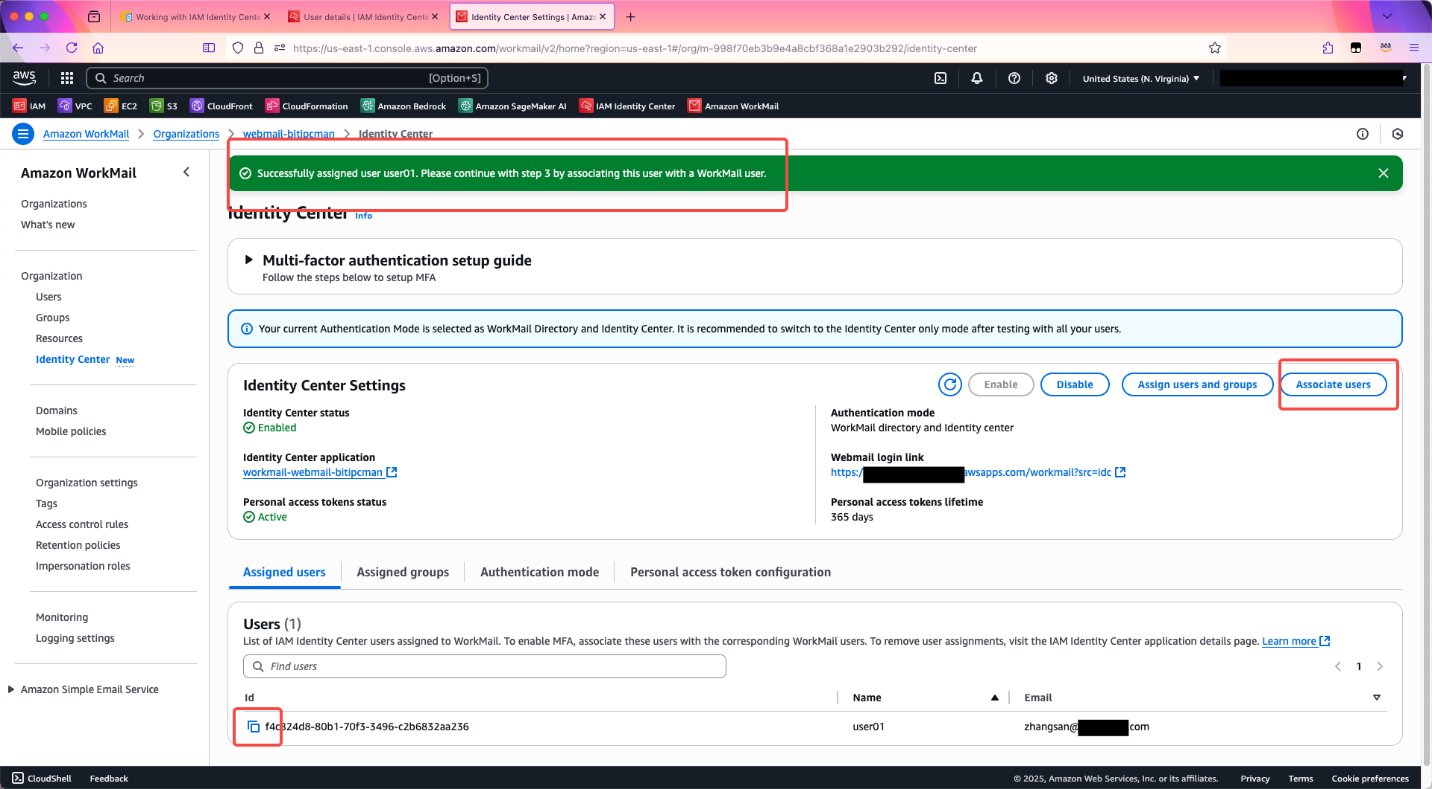Image resolution: width=1432 pixels, height=789 pixels.
Task: Go to Organizations breadcrumb
Action: point(186,134)
